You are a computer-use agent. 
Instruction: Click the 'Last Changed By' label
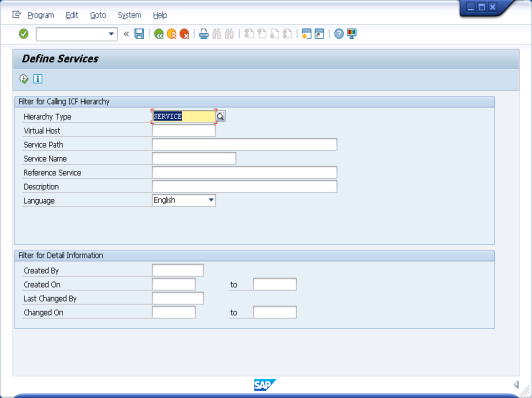(50, 299)
